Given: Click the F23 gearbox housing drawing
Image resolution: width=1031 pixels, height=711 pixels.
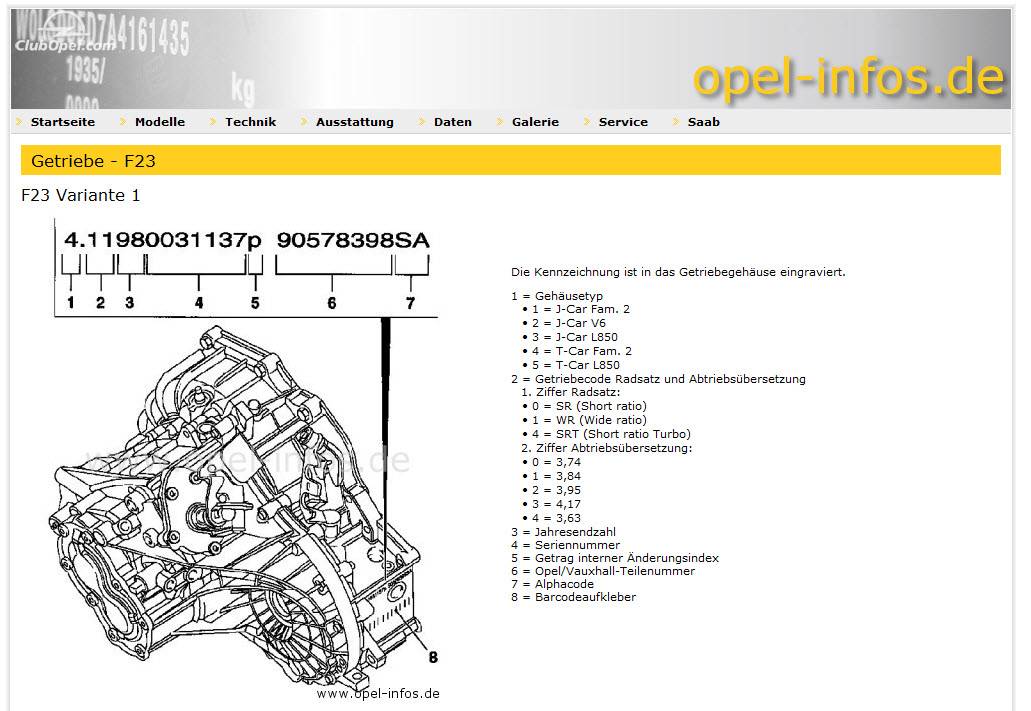Looking at the screenshot, I should pos(237,506).
